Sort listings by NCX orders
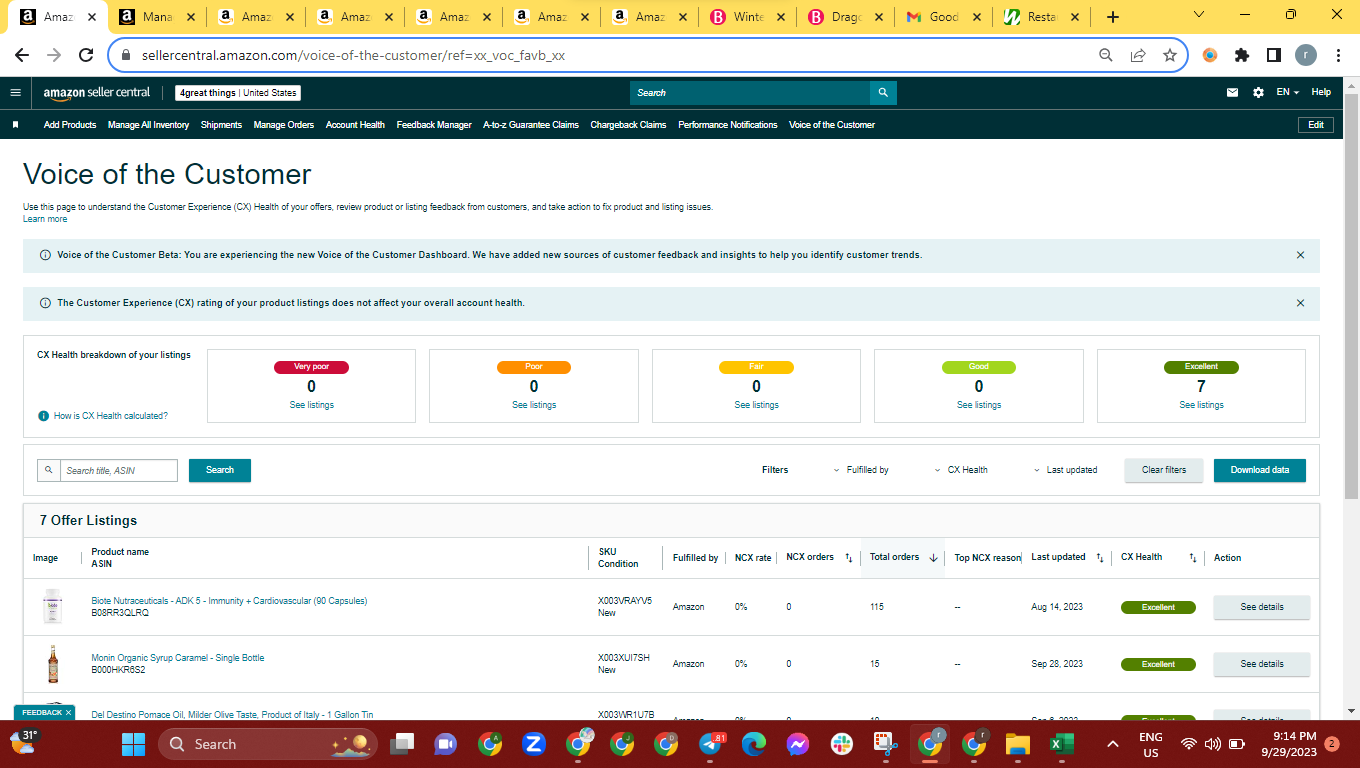The height and width of the screenshot is (768, 1360). point(848,558)
